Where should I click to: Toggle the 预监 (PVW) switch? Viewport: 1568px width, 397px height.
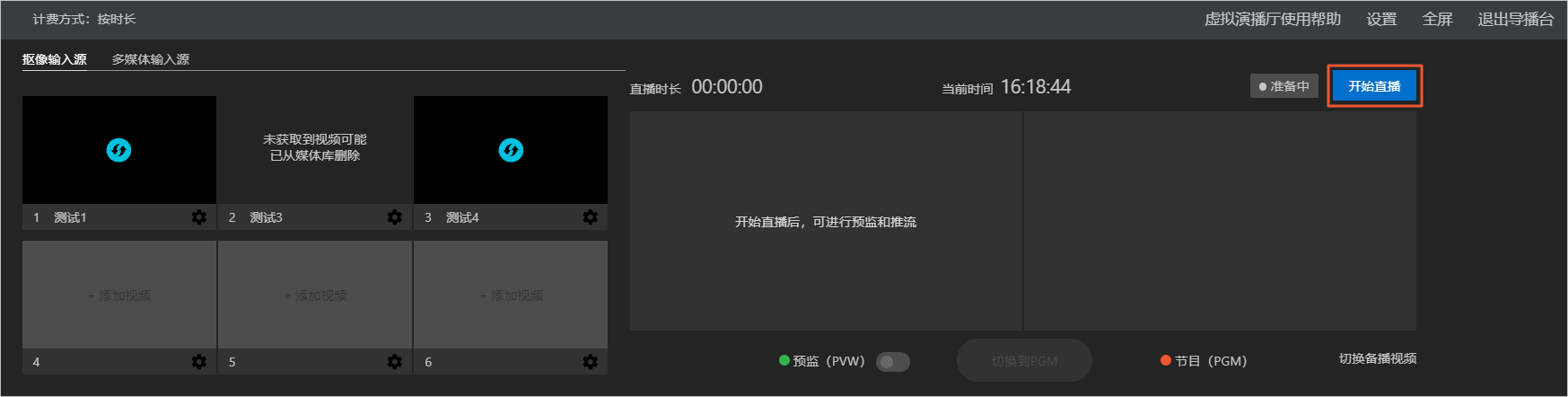click(x=893, y=361)
